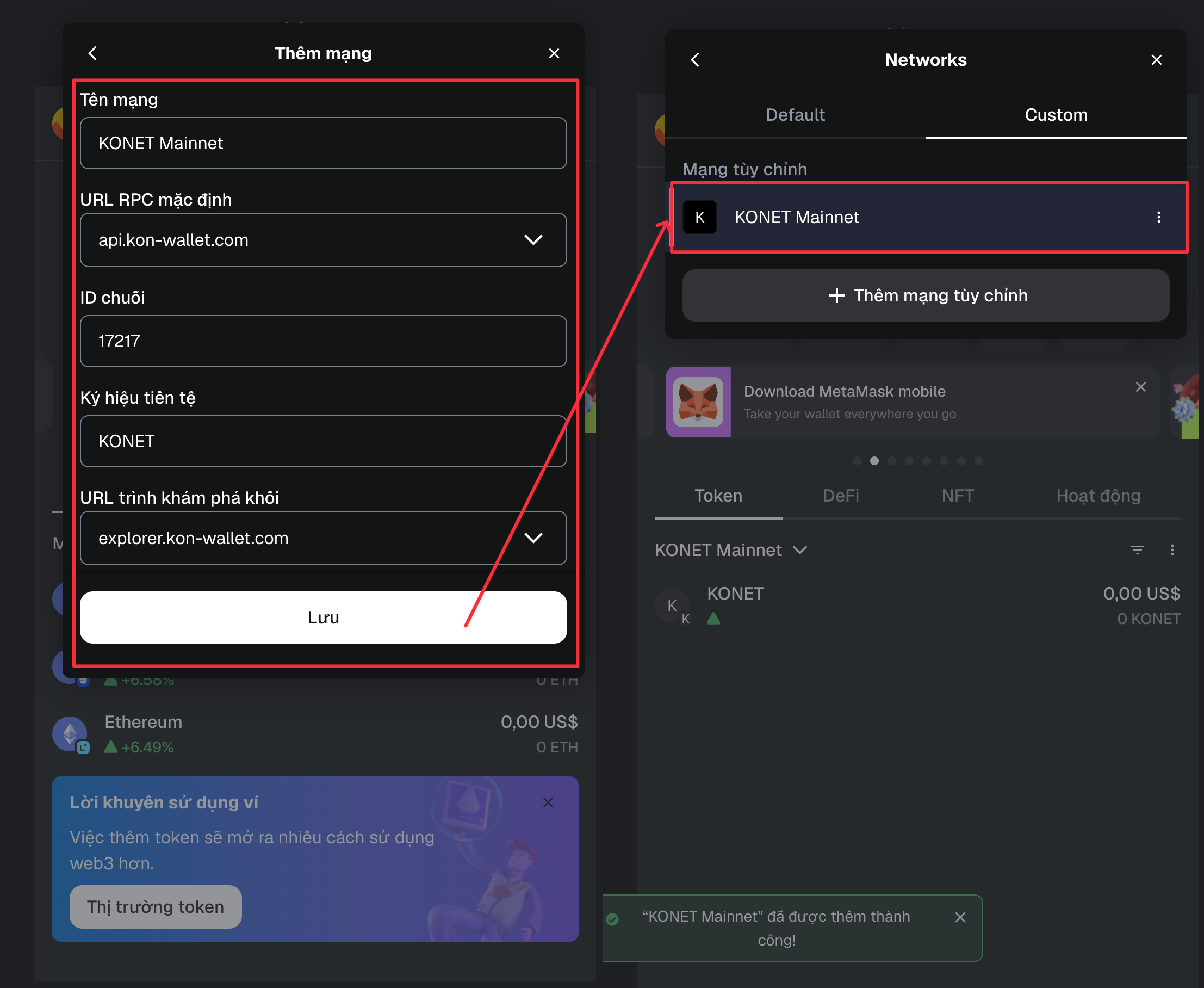Switch to the Default tab
This screenshot has width=1204, height=988.
[795, 115]
